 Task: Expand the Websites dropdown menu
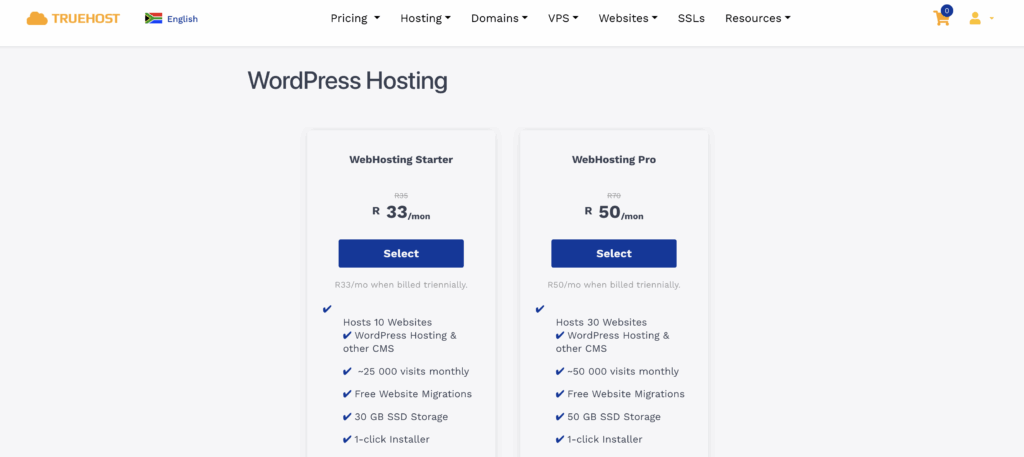coord(628,18)
